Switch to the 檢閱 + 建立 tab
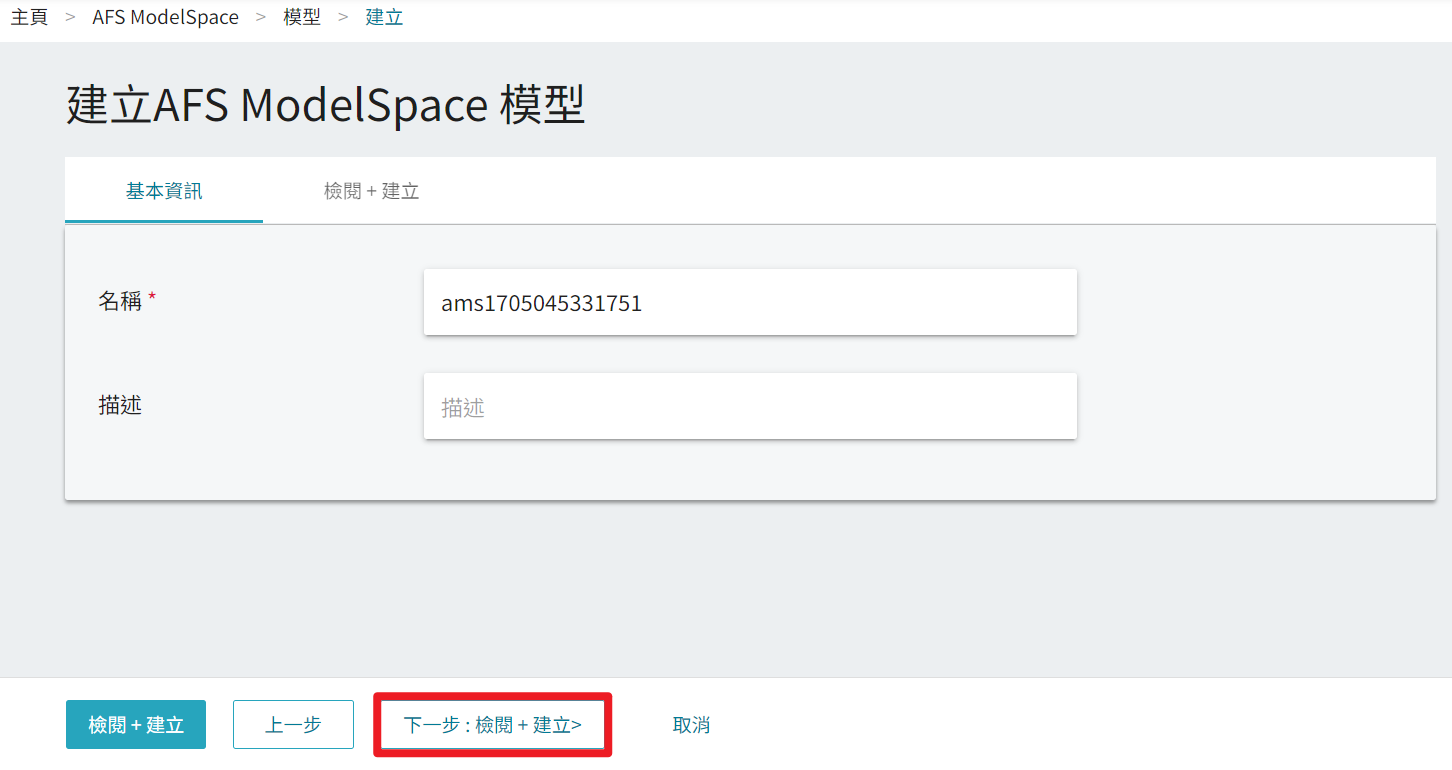This screenshot has width=1452, height=770. [x=370, y=190]
